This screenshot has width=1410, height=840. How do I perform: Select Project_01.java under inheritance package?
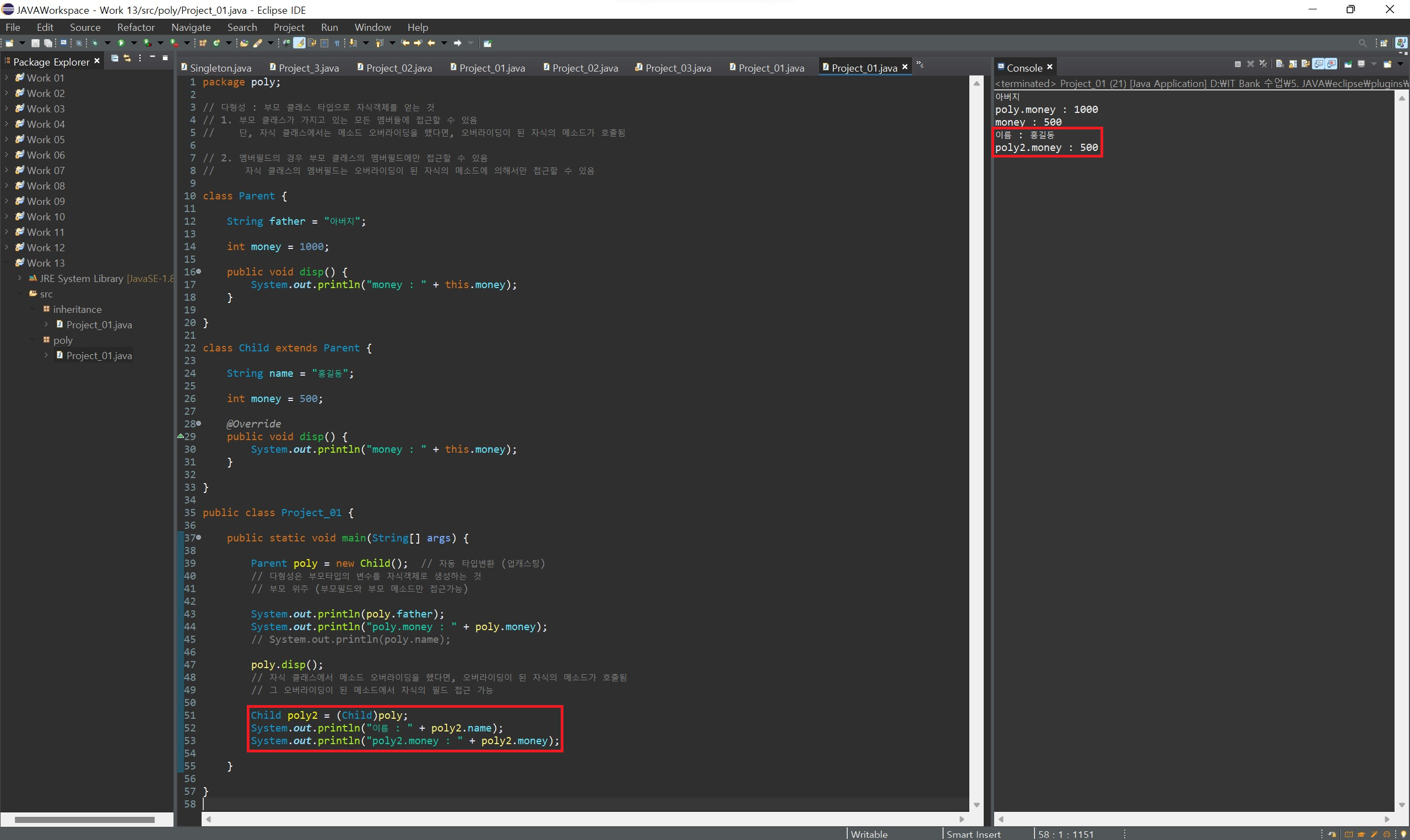(x=99, y=325)
